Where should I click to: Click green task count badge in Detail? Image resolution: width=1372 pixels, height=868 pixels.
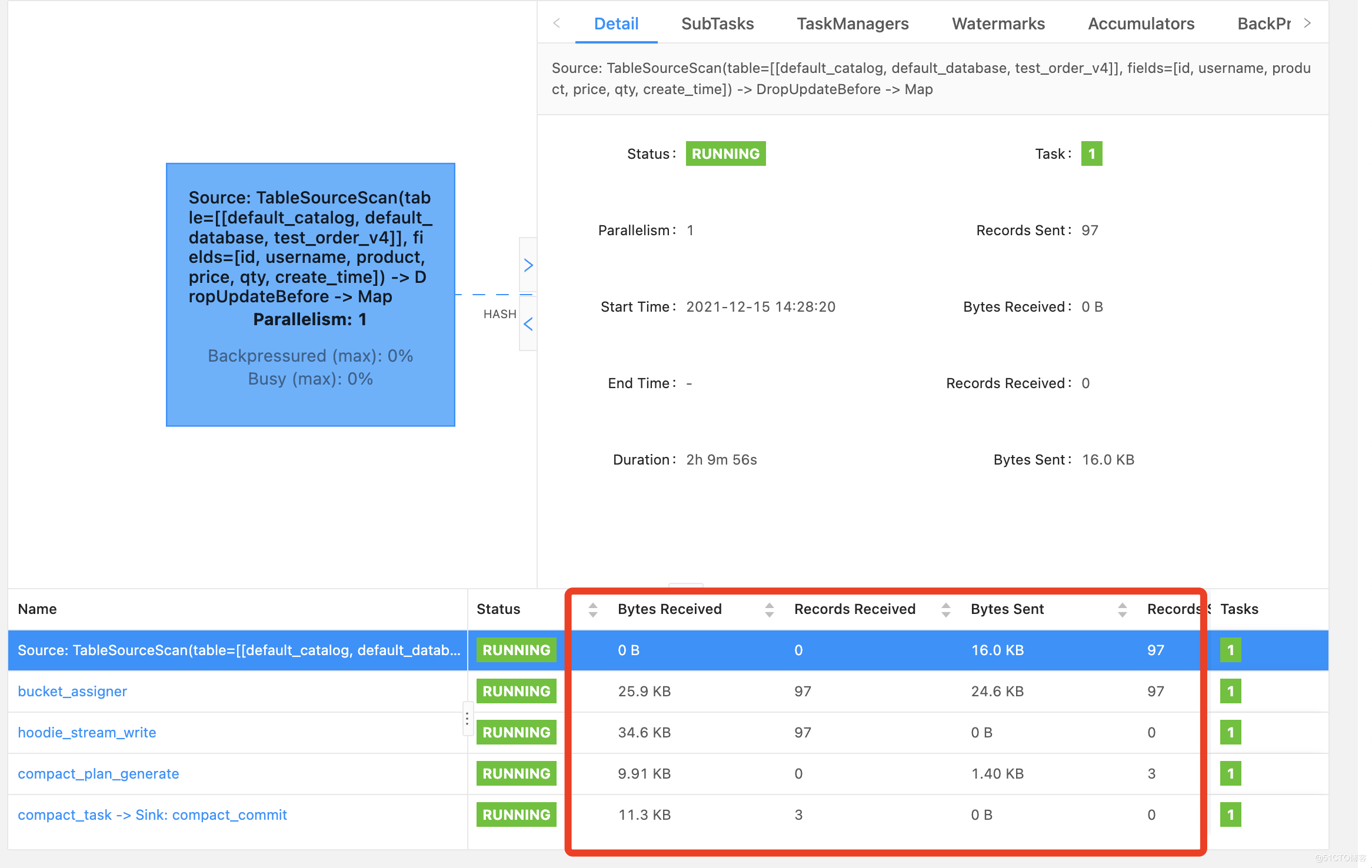click(1091, 153)
